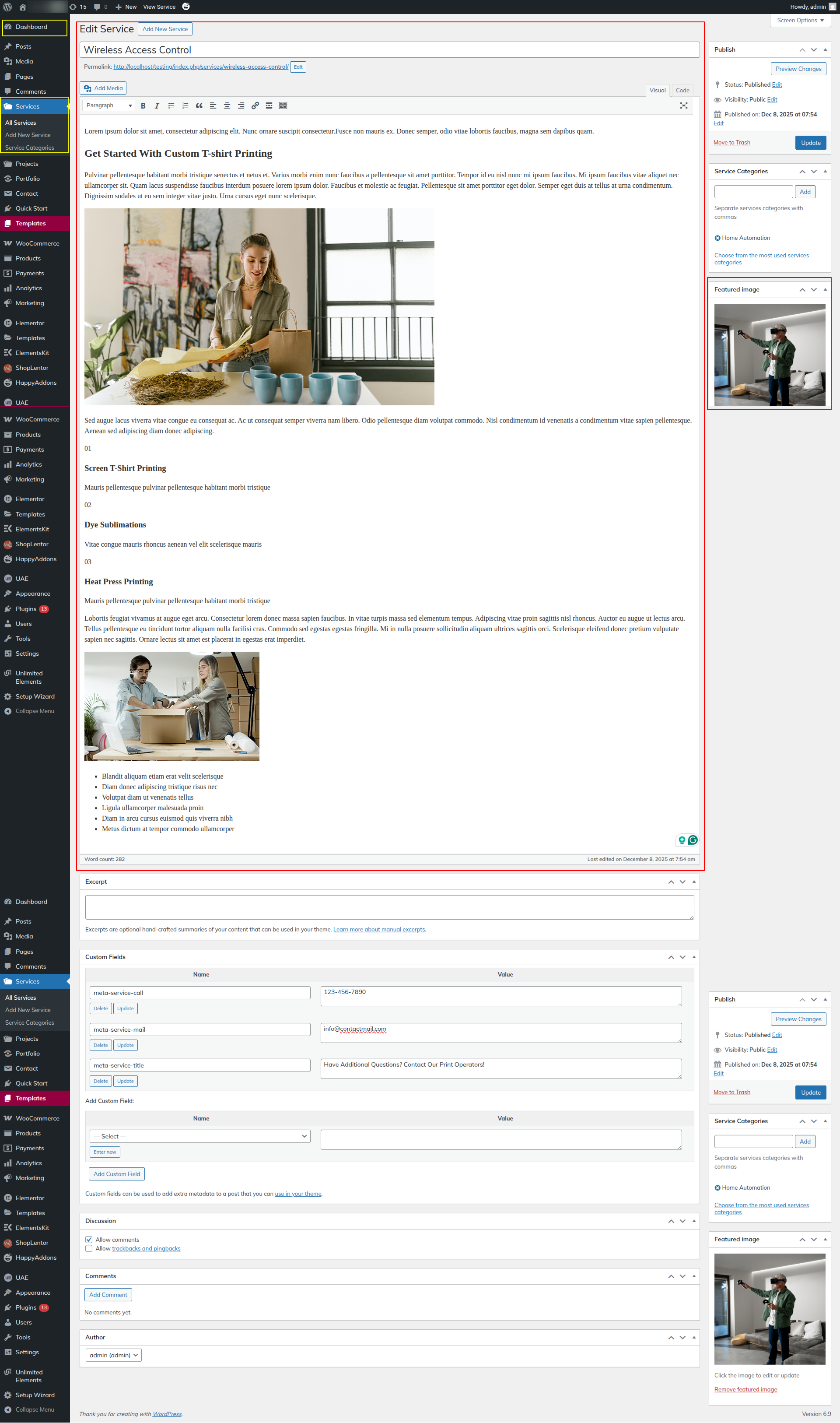Uncheck the Allow comments checkbox
The height and width of the screenshot is (1423, 840).
89,1240
